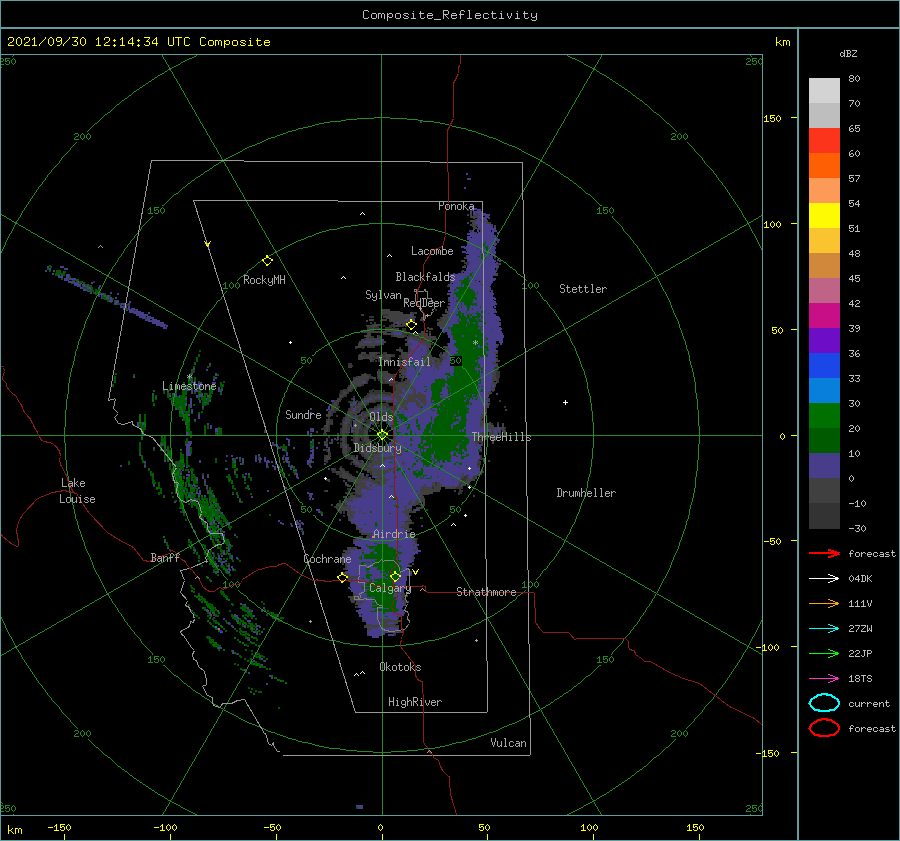
Task: Click the 04DK legend label
Action: pos(860,579)
